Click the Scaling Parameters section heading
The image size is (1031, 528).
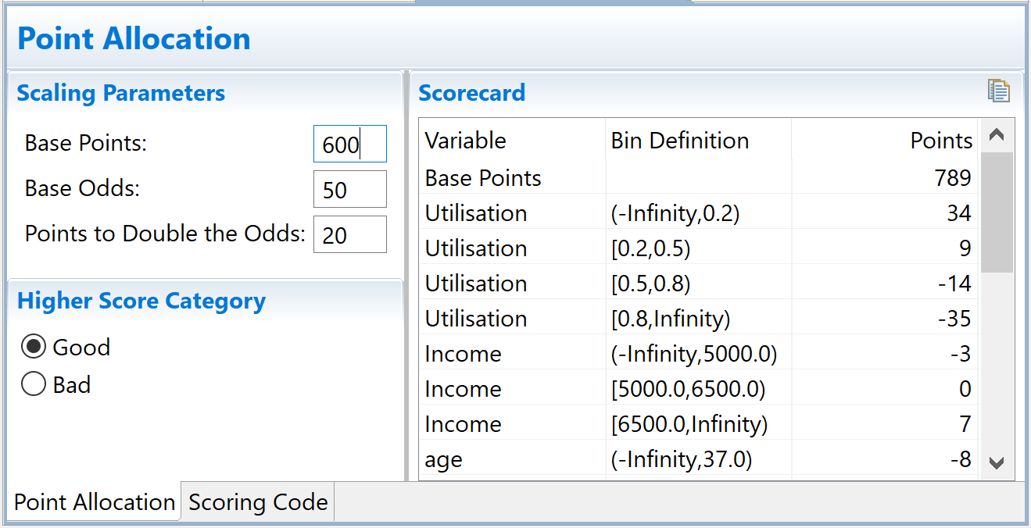coord(121,93)
